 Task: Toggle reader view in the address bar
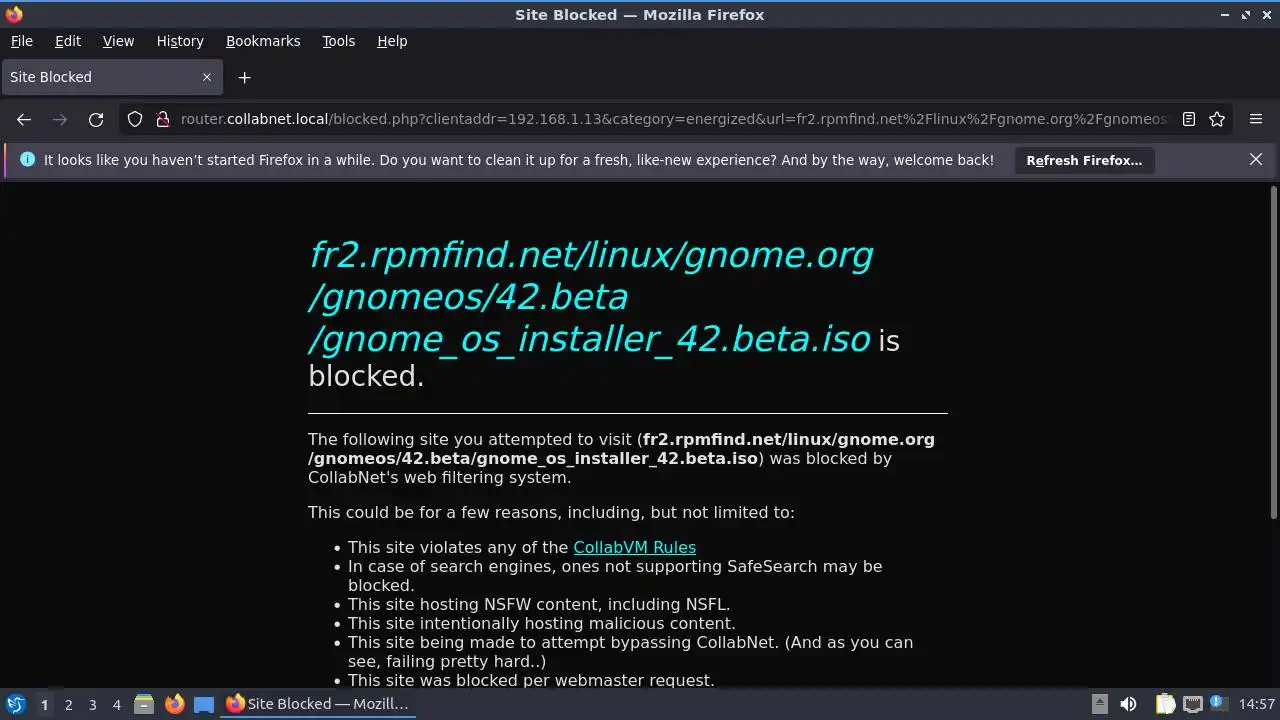click(x=1189, y=119)
